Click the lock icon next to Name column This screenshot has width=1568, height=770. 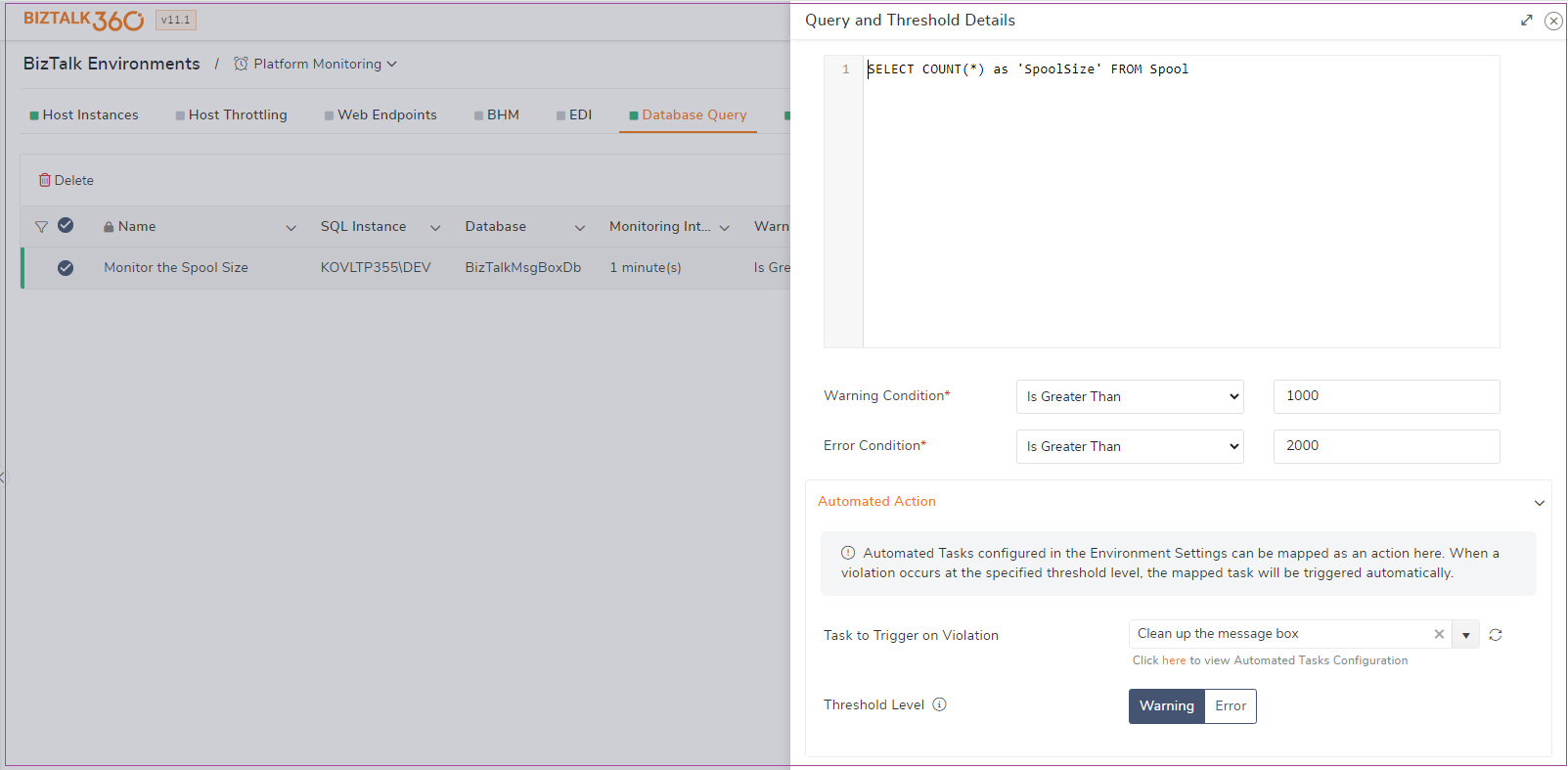click(x=109, y=227)
